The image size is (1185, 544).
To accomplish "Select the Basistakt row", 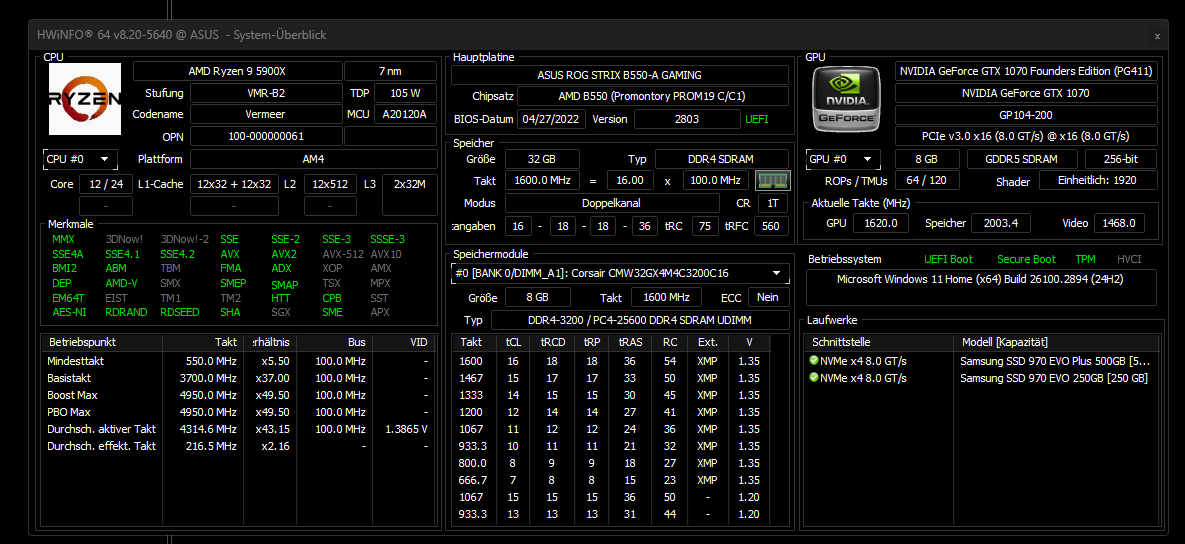I will [x=239, y=378].
